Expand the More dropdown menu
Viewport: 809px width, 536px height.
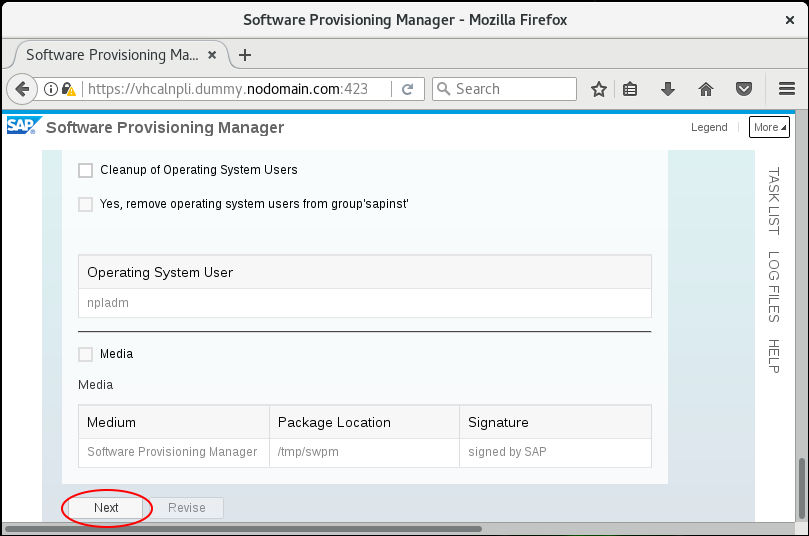(x=769, y=127)
